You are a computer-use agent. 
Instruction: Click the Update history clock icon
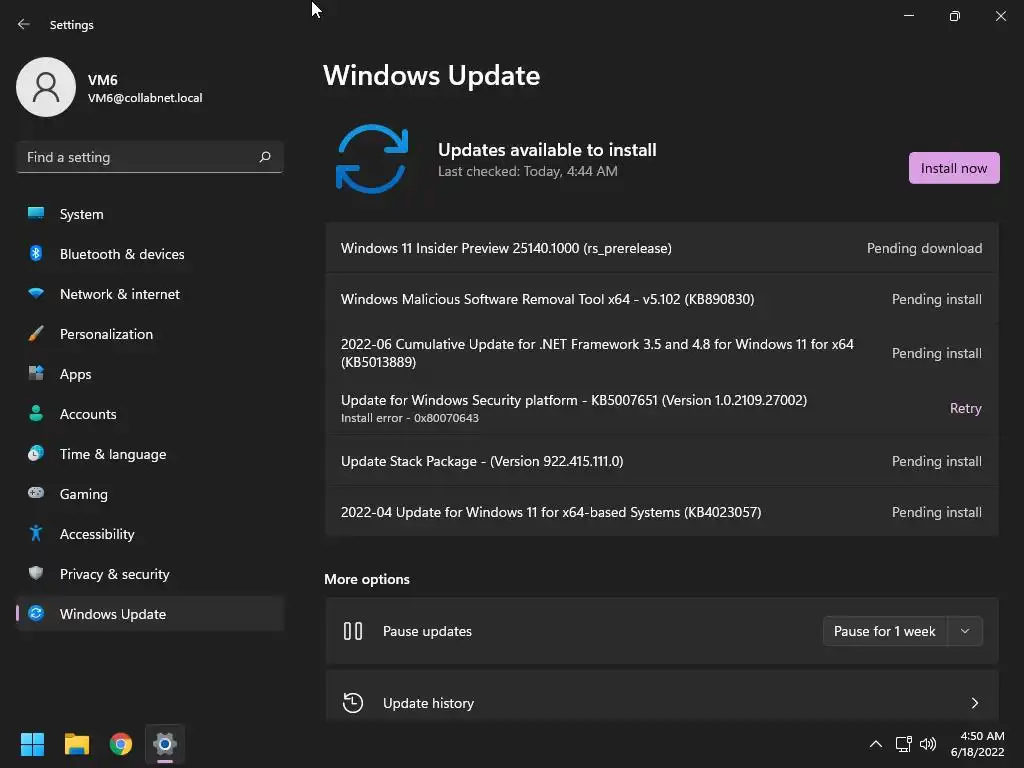(353, 703)
